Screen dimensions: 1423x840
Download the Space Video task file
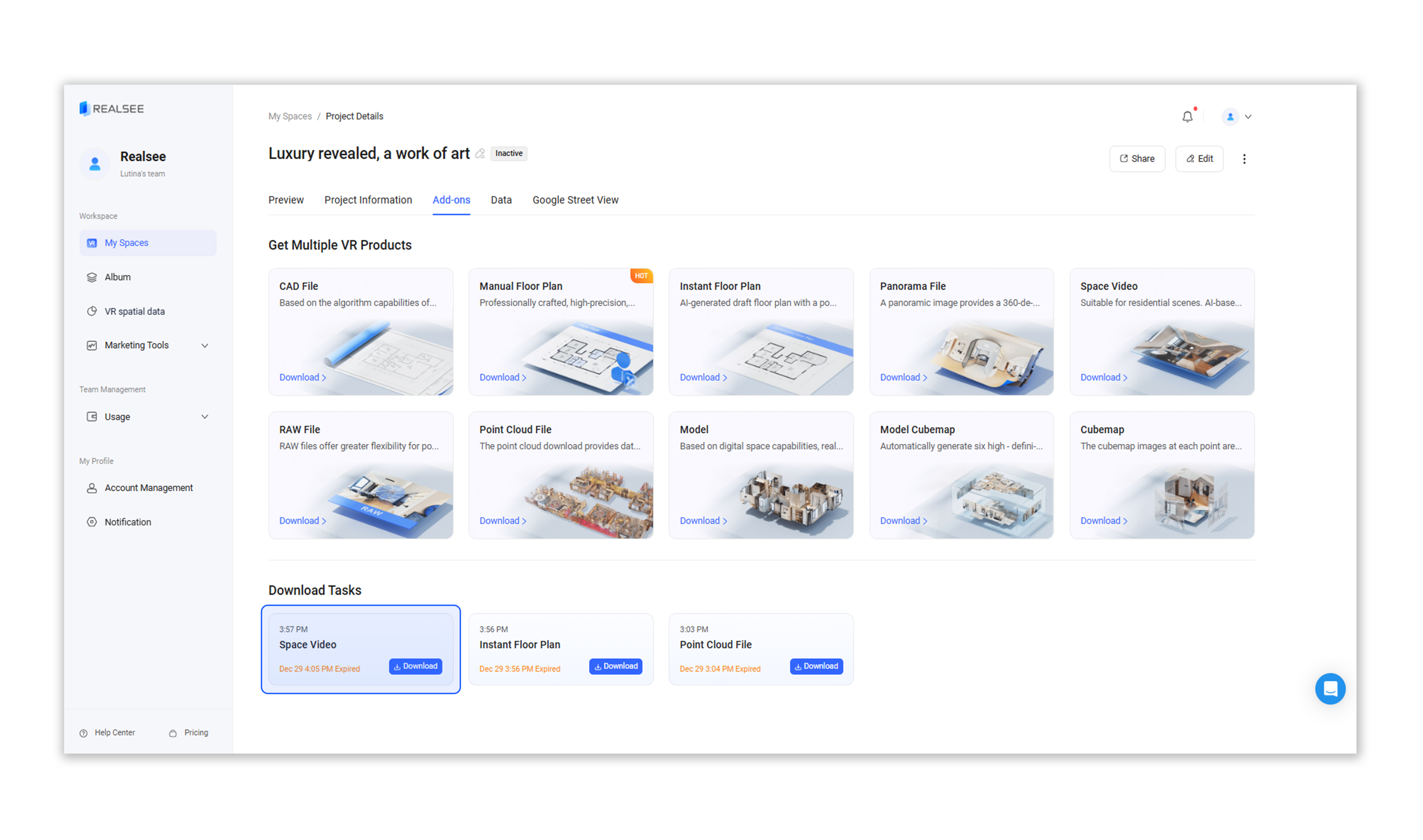point(415,666)
